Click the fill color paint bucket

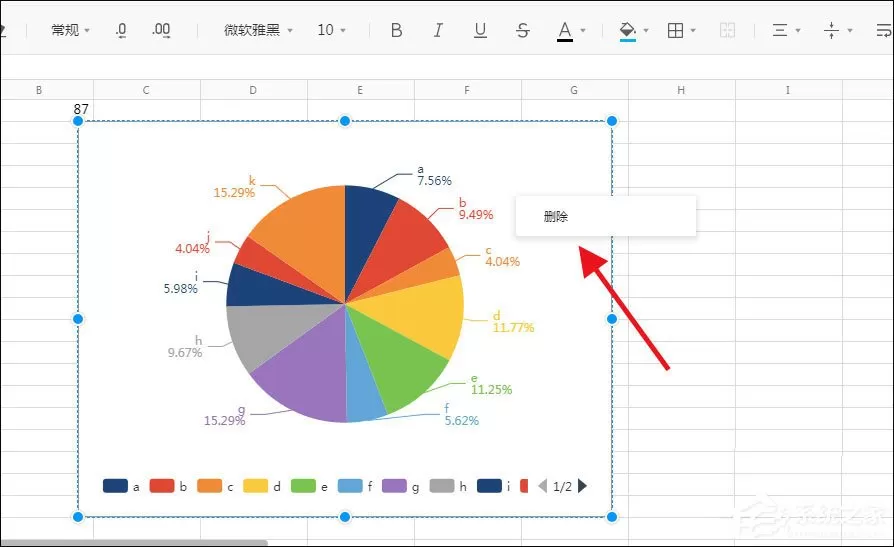[x=628, y=30]
